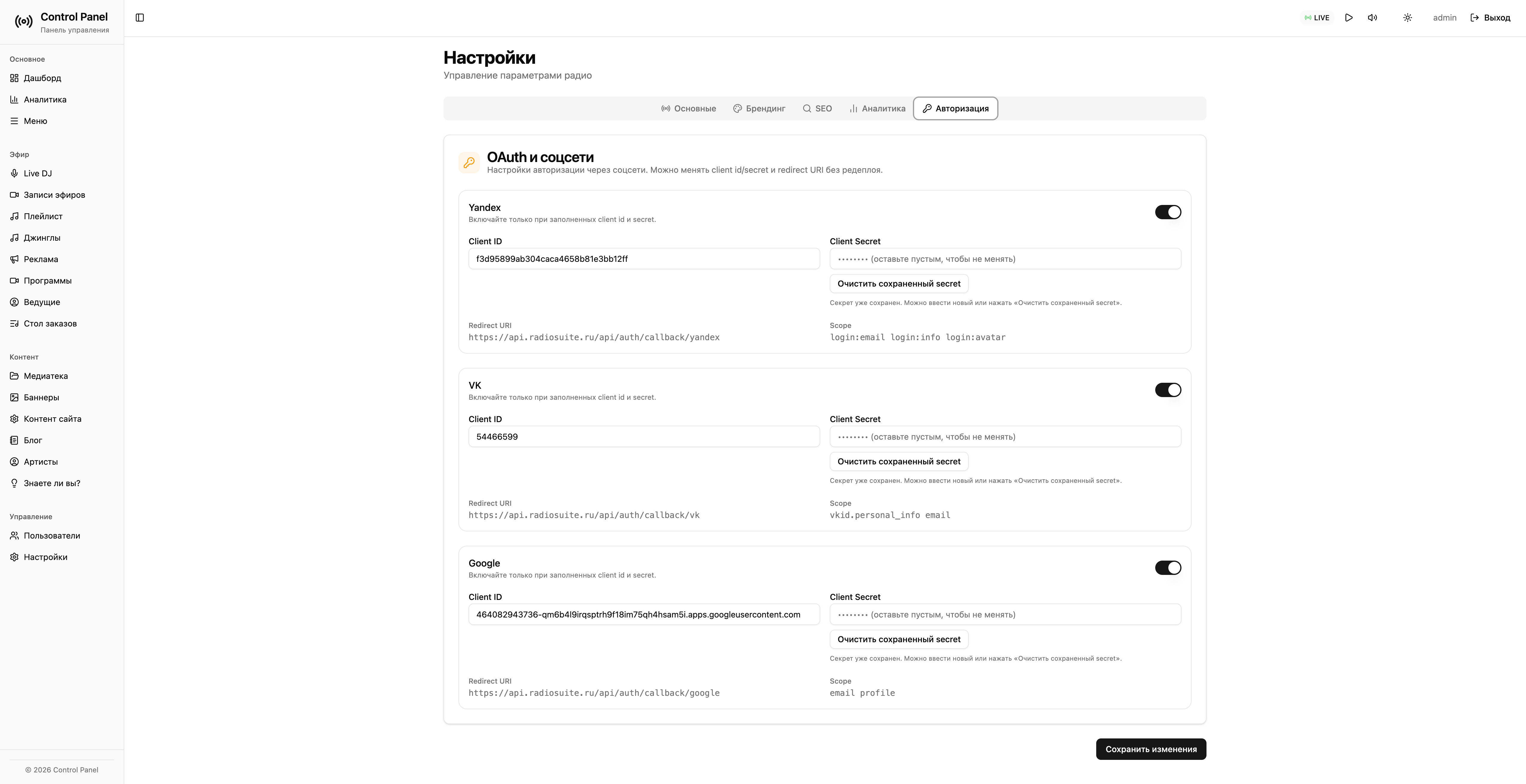Collapse the sidebar panel icon

point(140,18)
